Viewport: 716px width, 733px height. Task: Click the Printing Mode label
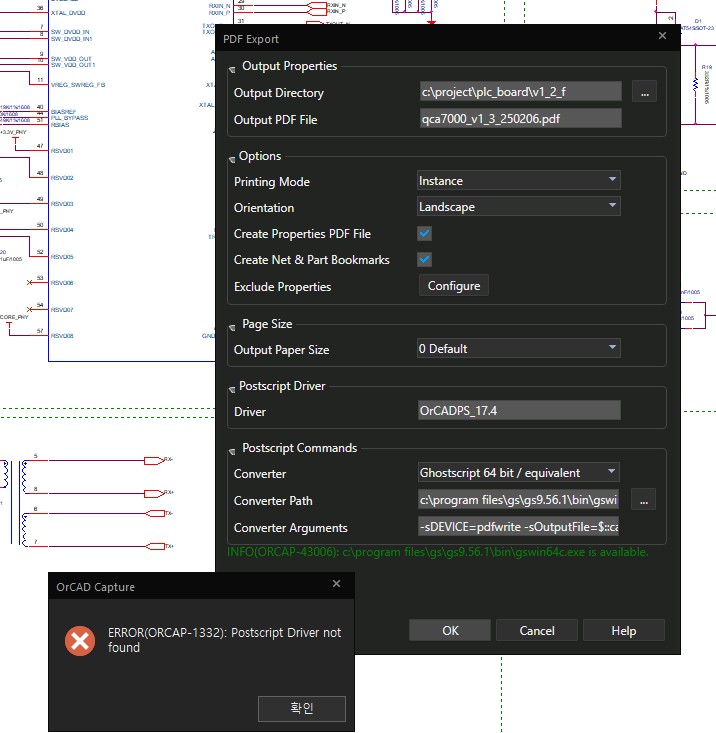[272, 181]
